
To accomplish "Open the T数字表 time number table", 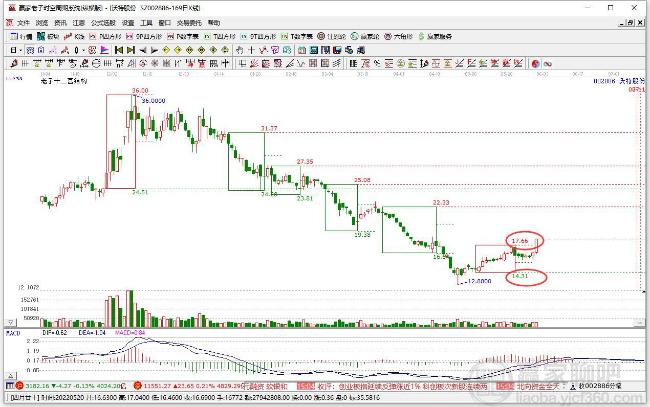I will click(x=297, y=36).
